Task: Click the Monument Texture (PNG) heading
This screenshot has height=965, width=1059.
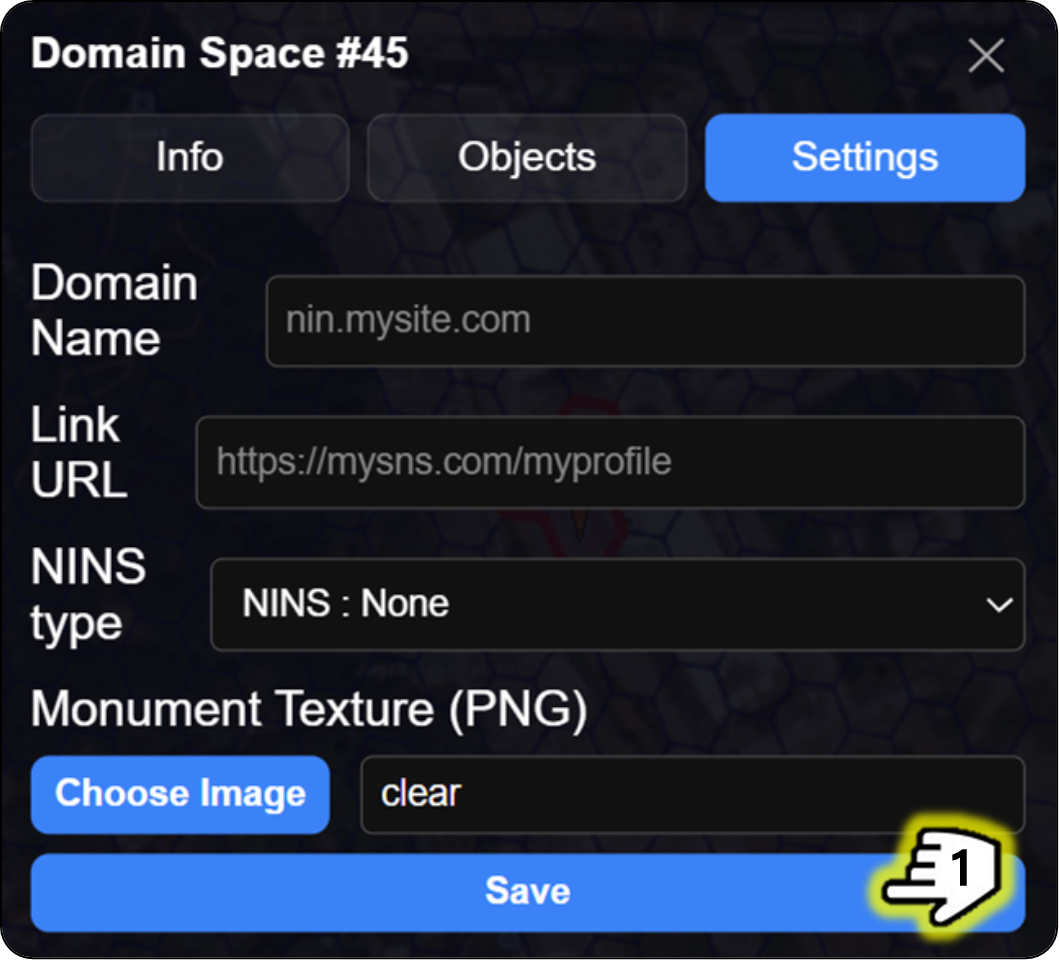Action: point(308,709)
